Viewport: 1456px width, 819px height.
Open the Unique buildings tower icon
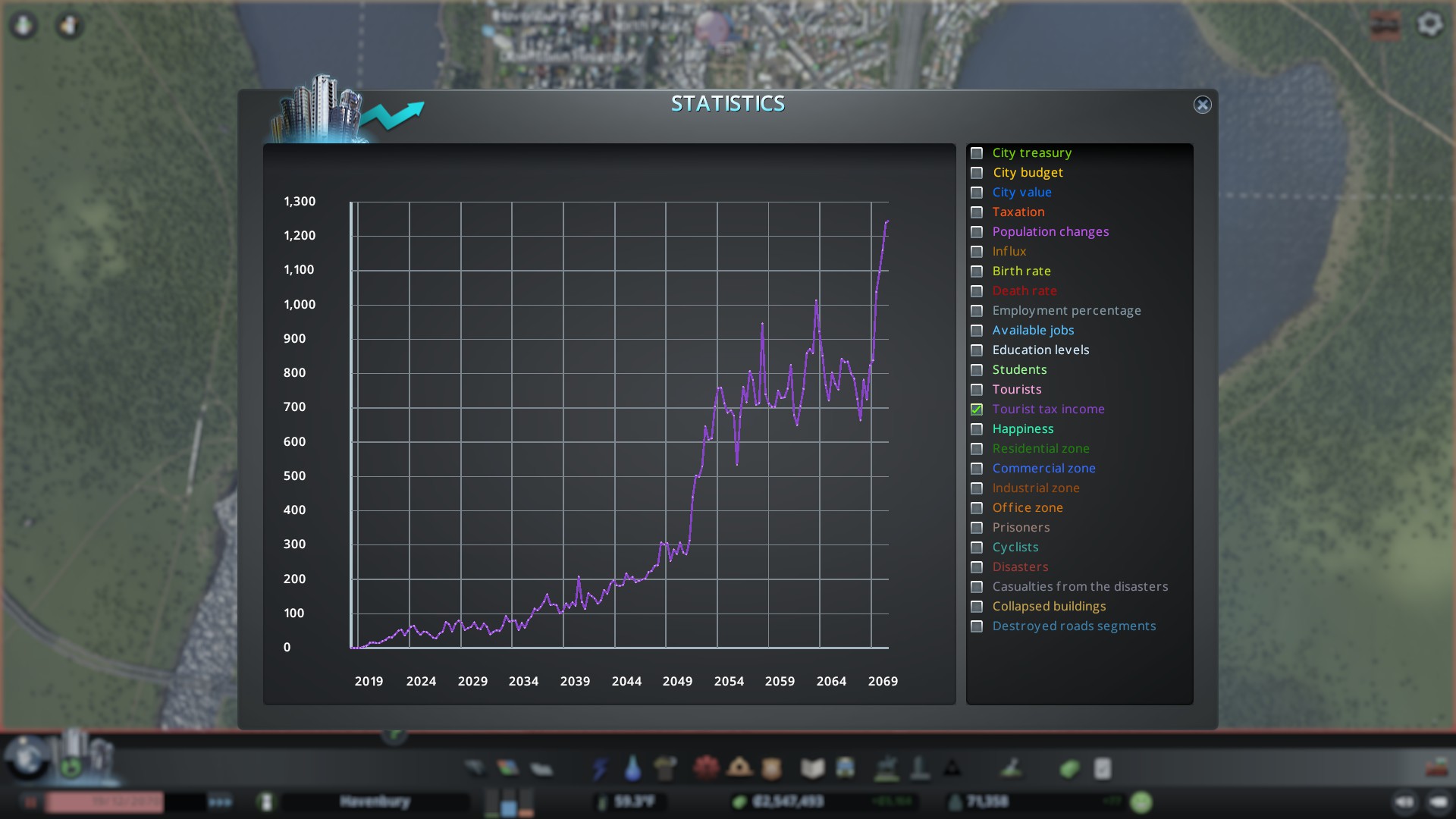pyautogui.click(x=919, y=768)
